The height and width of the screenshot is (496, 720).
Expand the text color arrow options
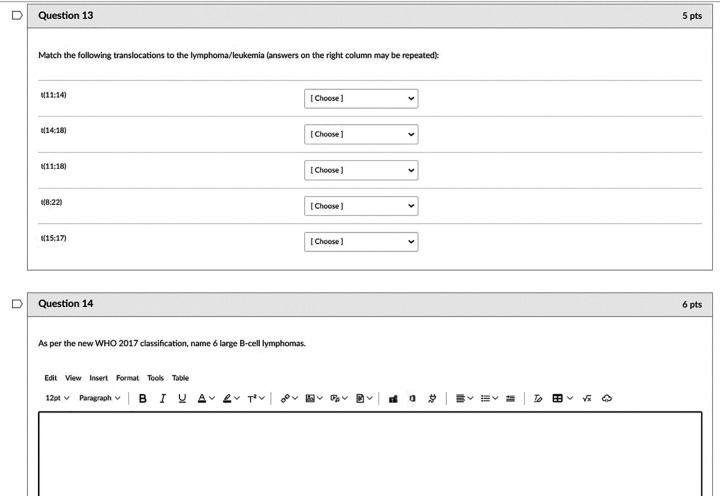pos(212,398)
